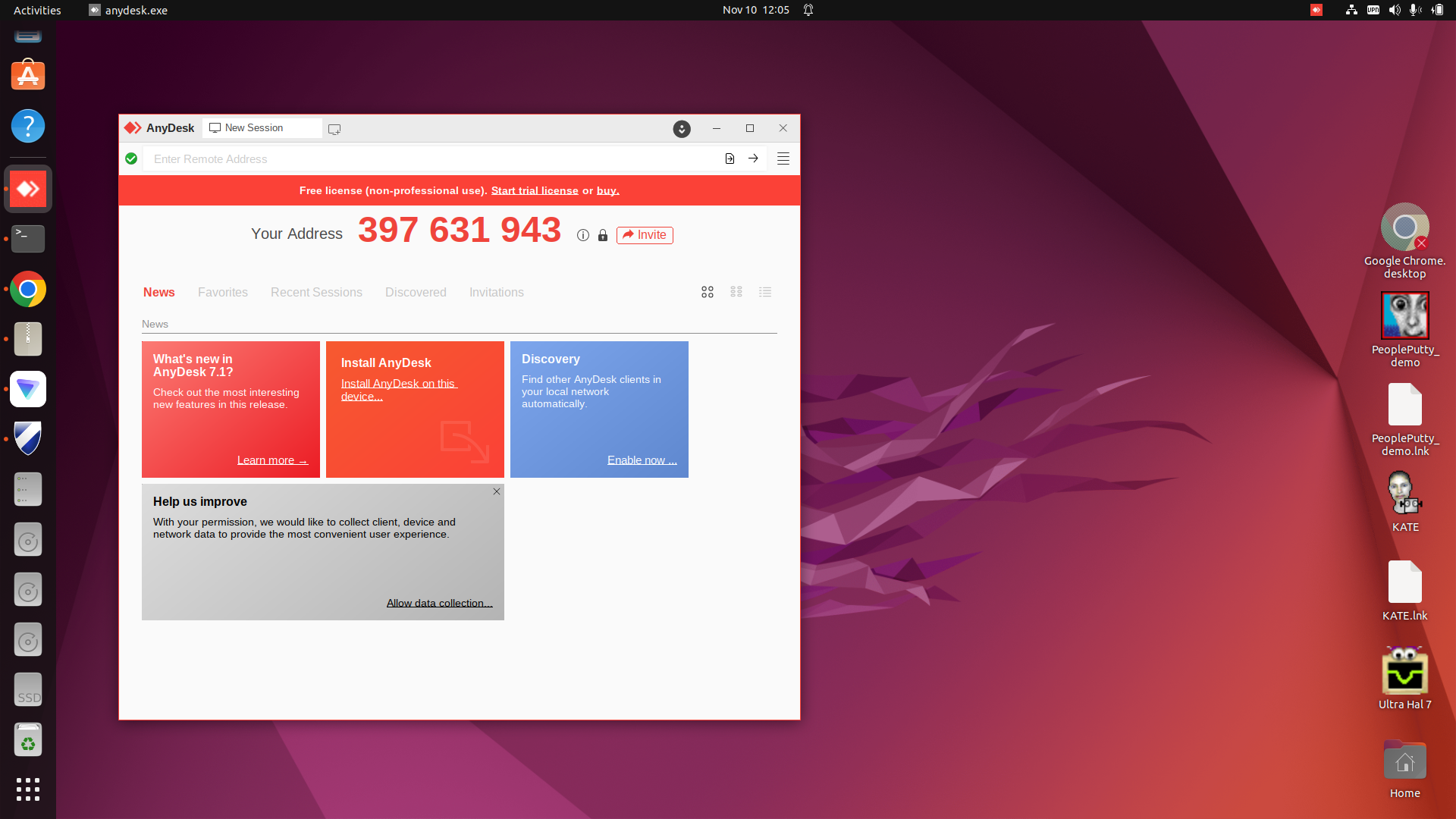The height and width of the screenshot is (819, 1456).
Task: Click the buy link in the license banner
Action: (x=608, y=190)
